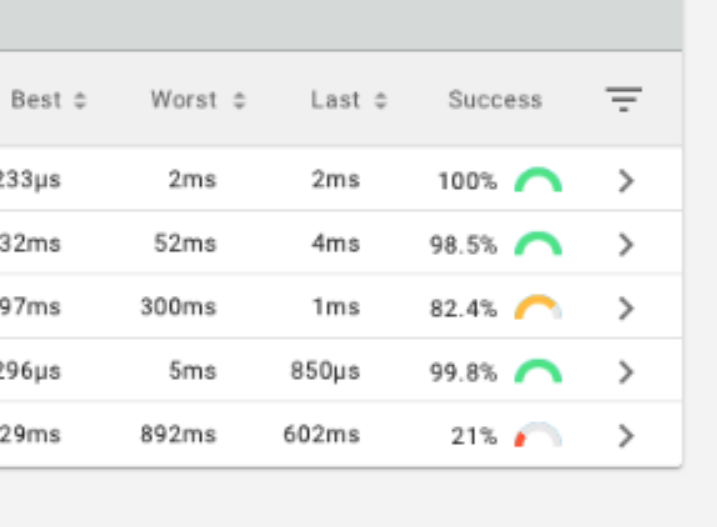Click the 1ms last time cell
This screenshot has height=527, width=717.
pos(336,307)
